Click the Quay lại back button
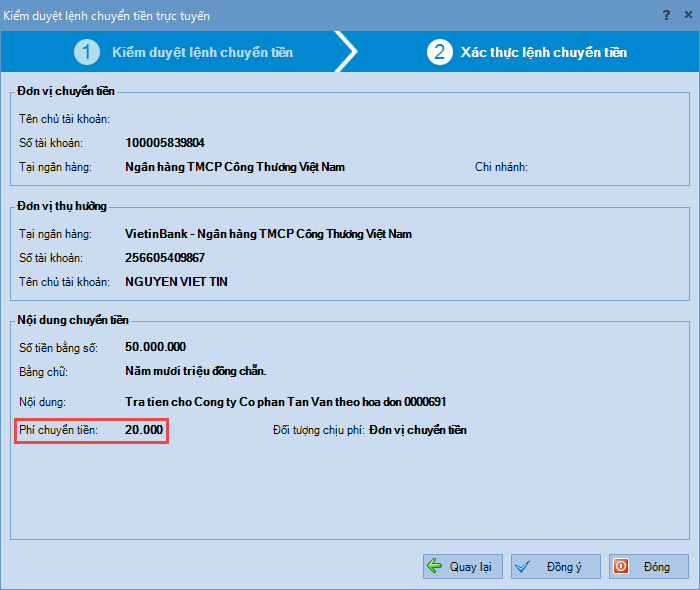 [x=462, y=566]
